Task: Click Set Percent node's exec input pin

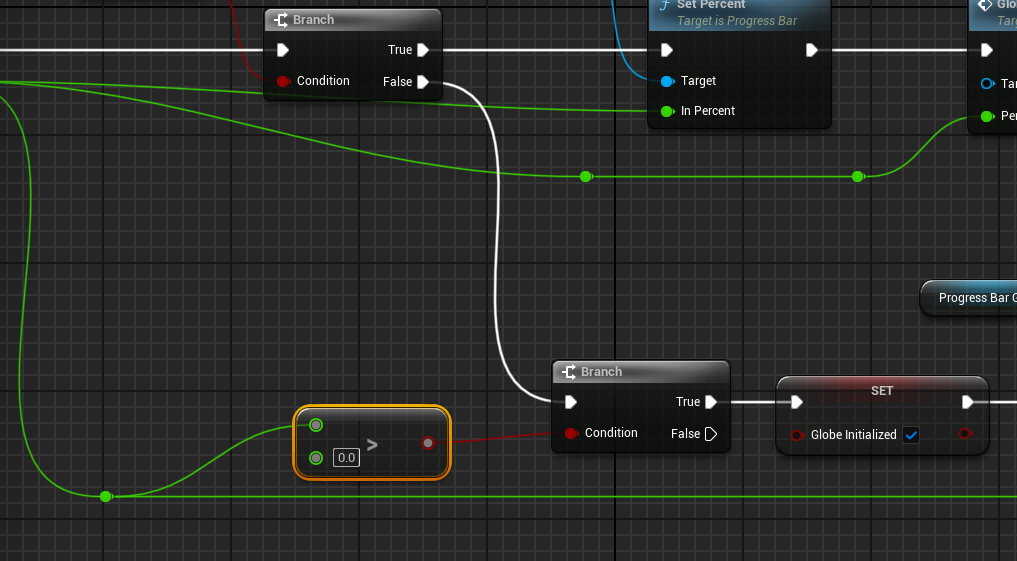Action: 666,50
